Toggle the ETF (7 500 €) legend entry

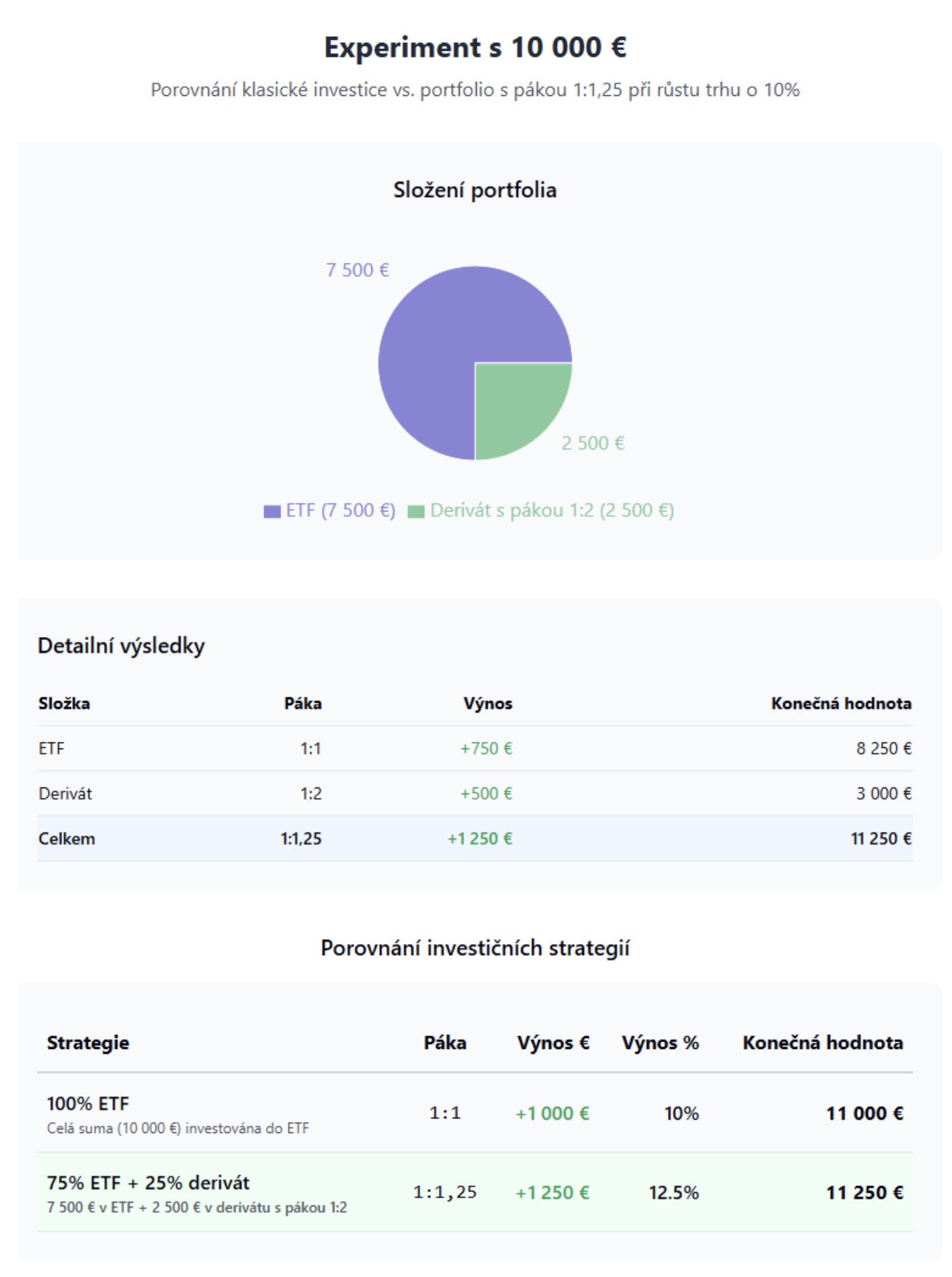(340, 511)
